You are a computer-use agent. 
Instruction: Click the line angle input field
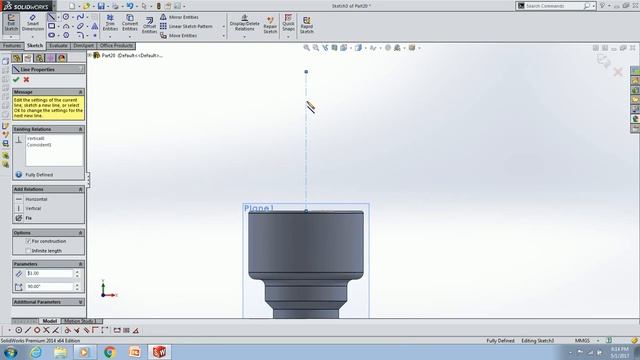coord(49,287)
